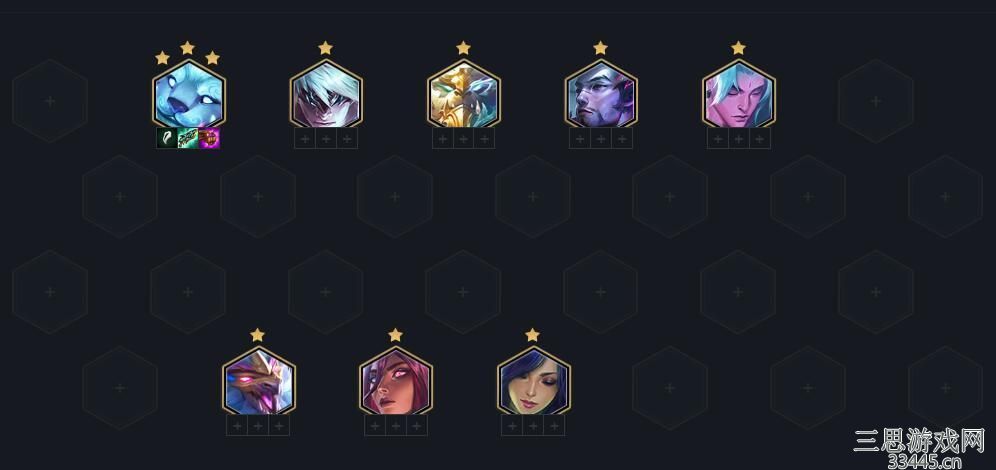Screen dimensions: 996x470
Task: Add first item to purple armored champion
Action: coord(237,426)
